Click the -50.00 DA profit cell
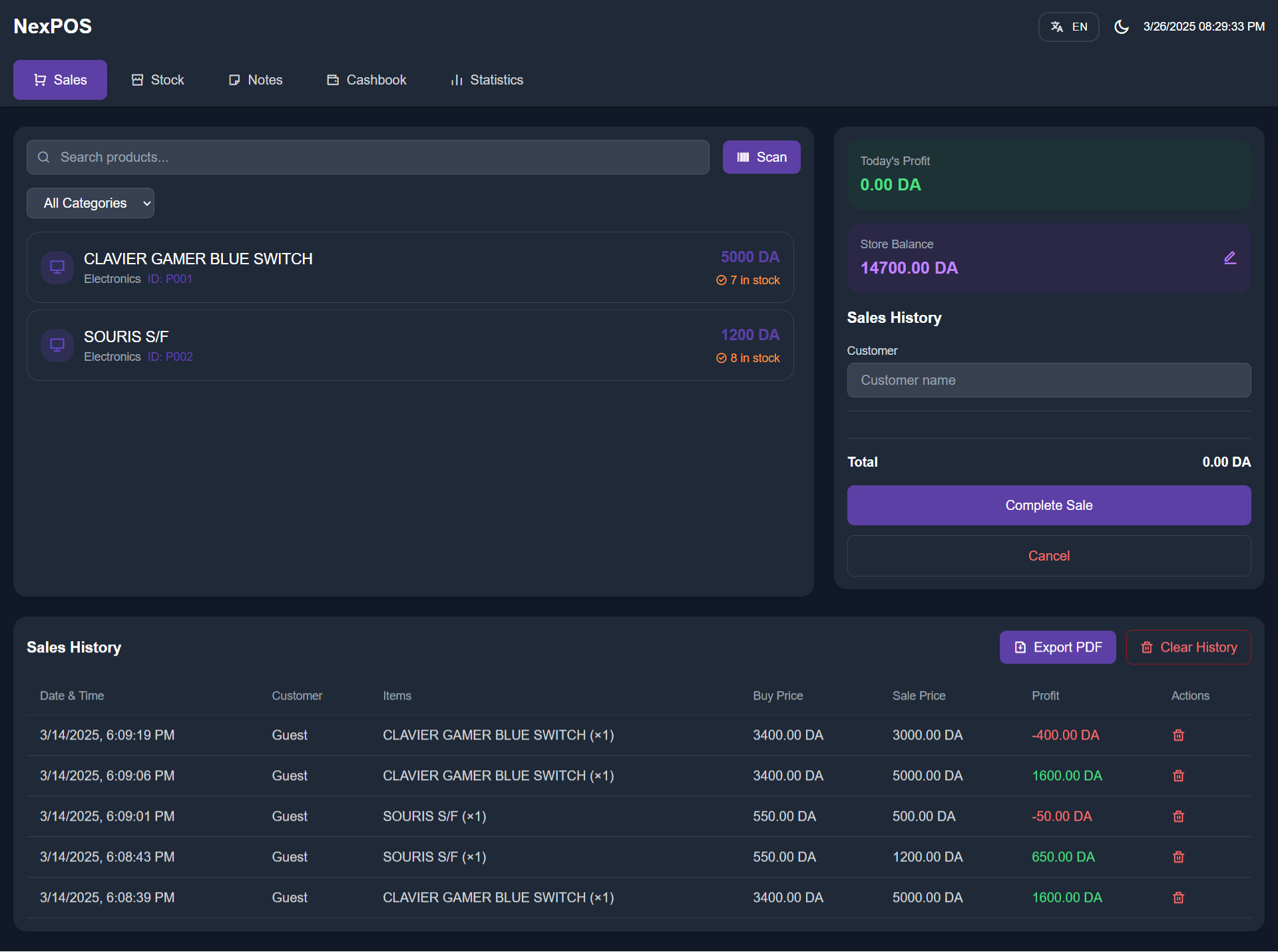 click(1062, 816)
